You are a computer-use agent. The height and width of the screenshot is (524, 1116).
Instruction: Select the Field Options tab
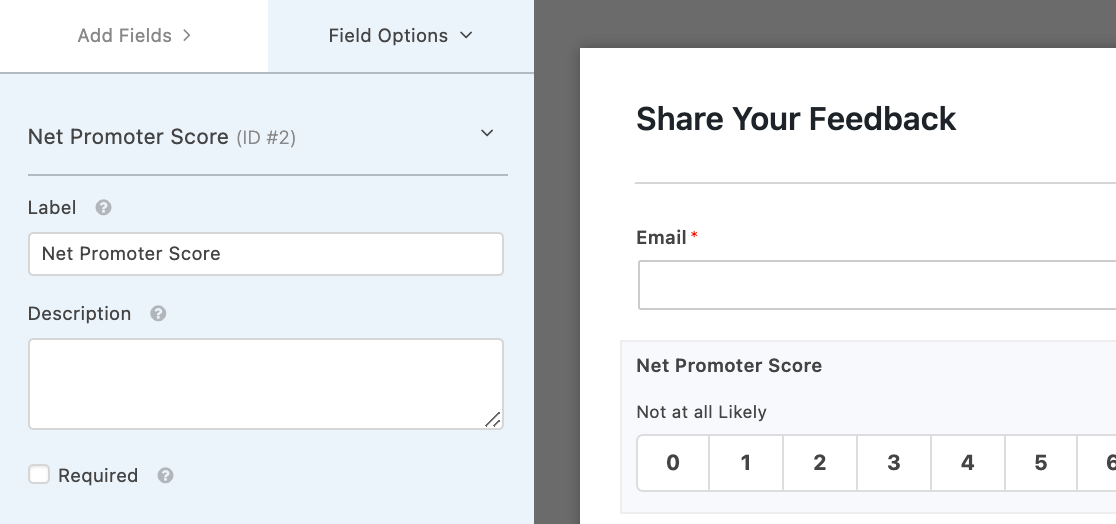401,36
